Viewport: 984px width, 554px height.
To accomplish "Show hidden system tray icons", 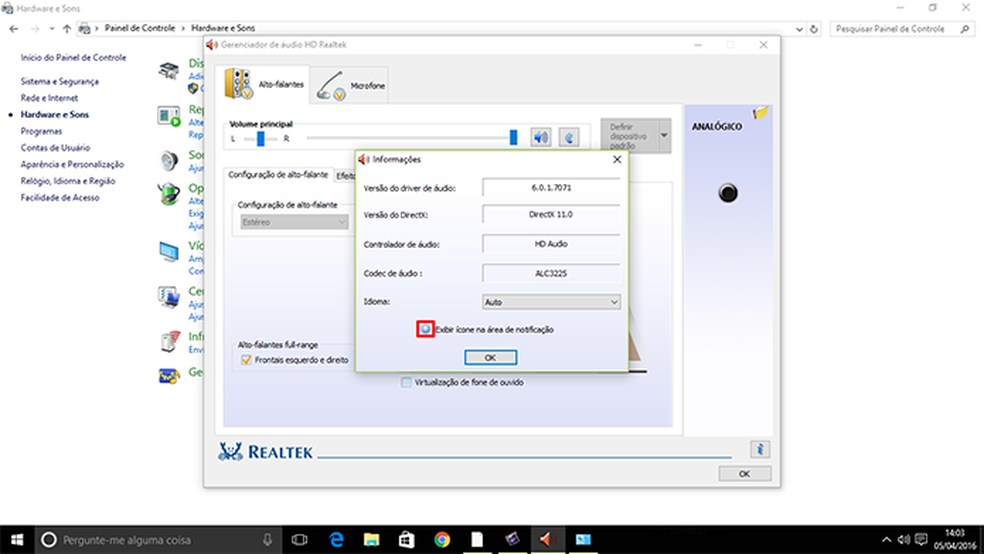I will [886, 540].
